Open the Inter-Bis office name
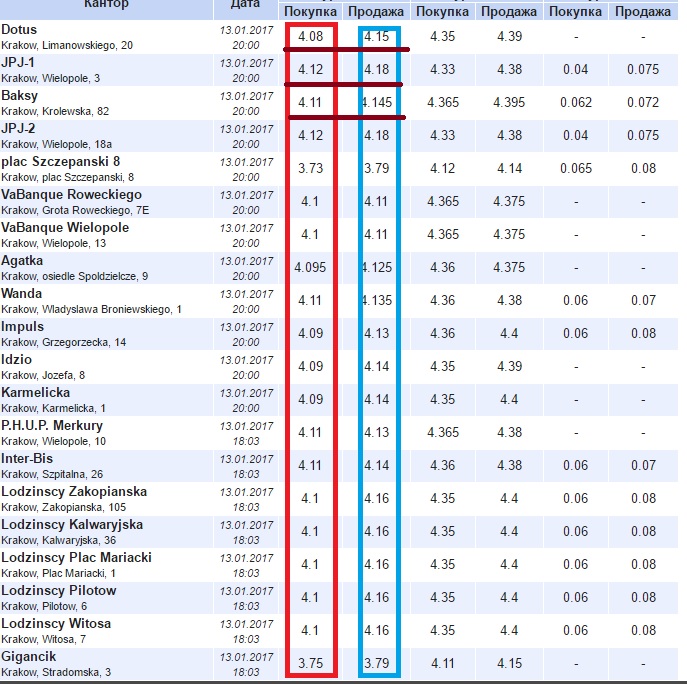Screen dimensions: 687x684 (x=27, y=459)
